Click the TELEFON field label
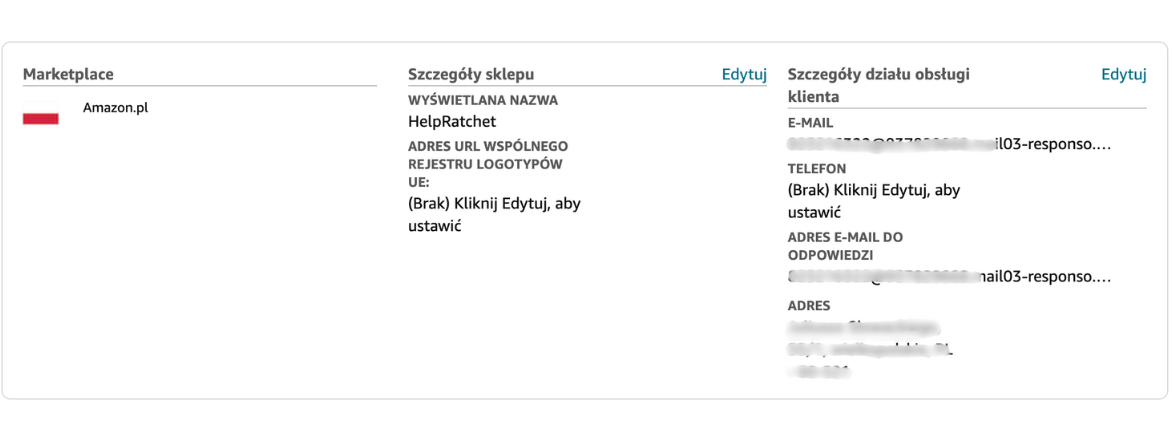The width and height of the screenshot is (1174, 441). click(817, 169)
